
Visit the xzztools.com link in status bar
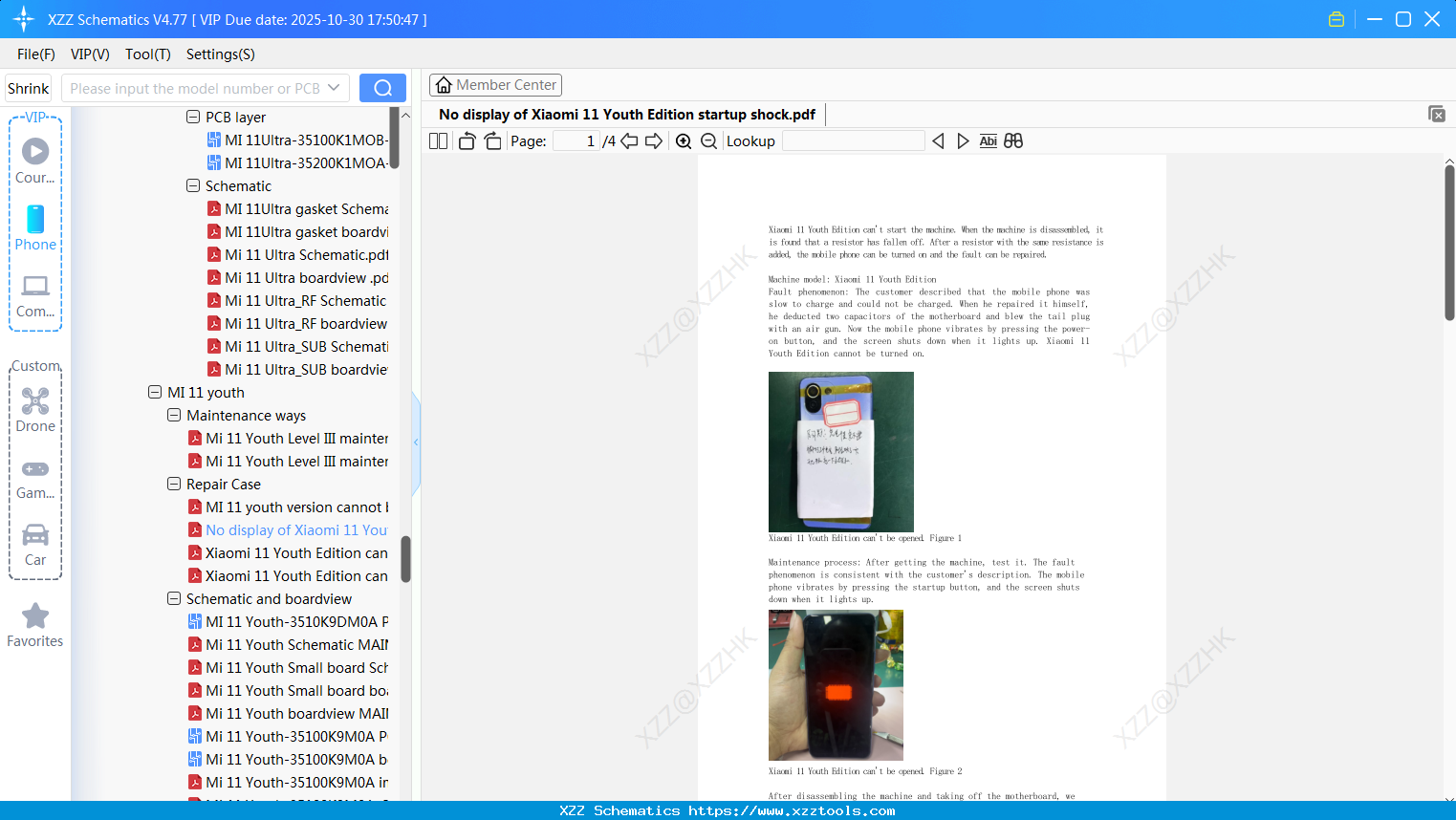792,810
